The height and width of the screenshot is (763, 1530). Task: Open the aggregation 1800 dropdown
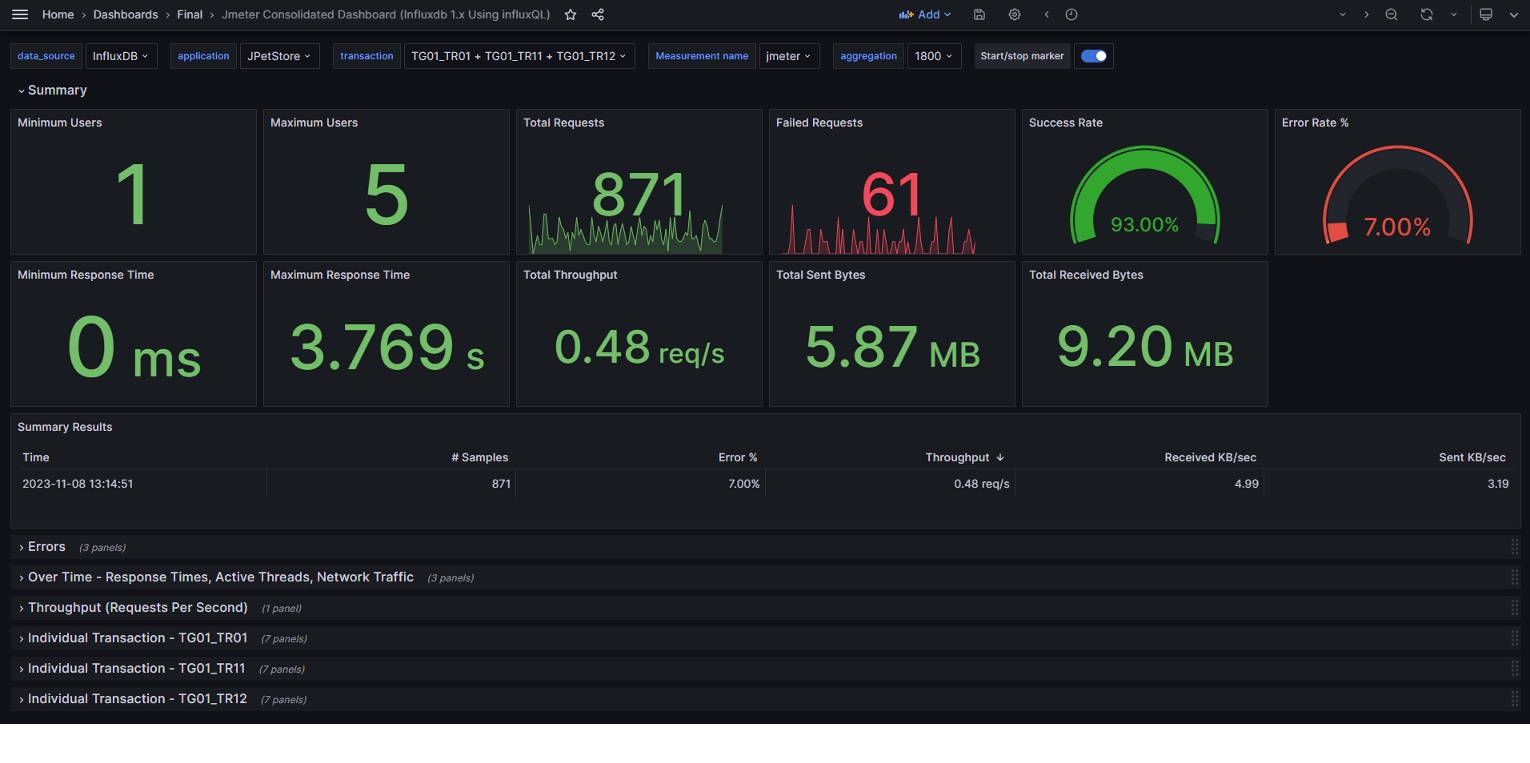(x=934, y=56)
